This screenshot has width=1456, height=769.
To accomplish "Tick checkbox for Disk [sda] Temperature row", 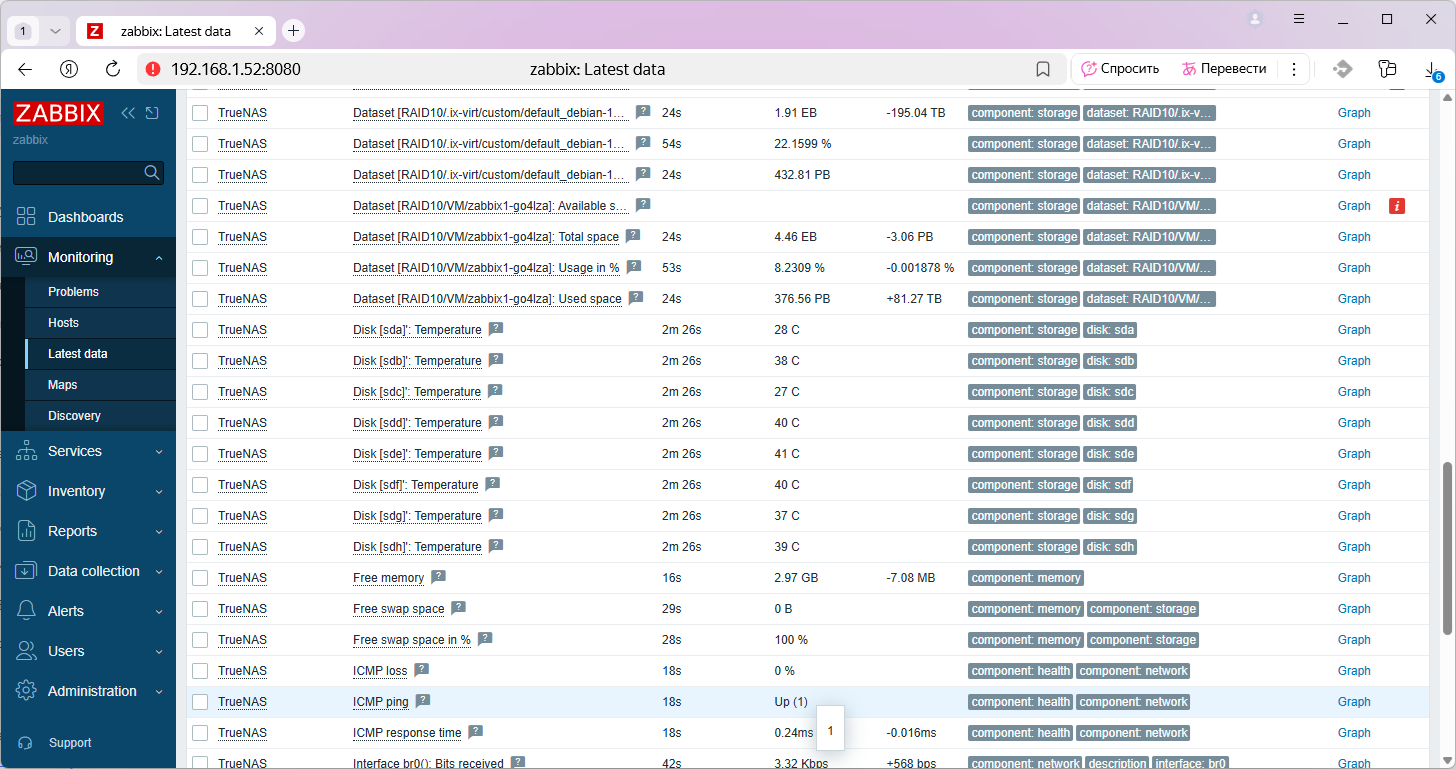I will (200, 330).
